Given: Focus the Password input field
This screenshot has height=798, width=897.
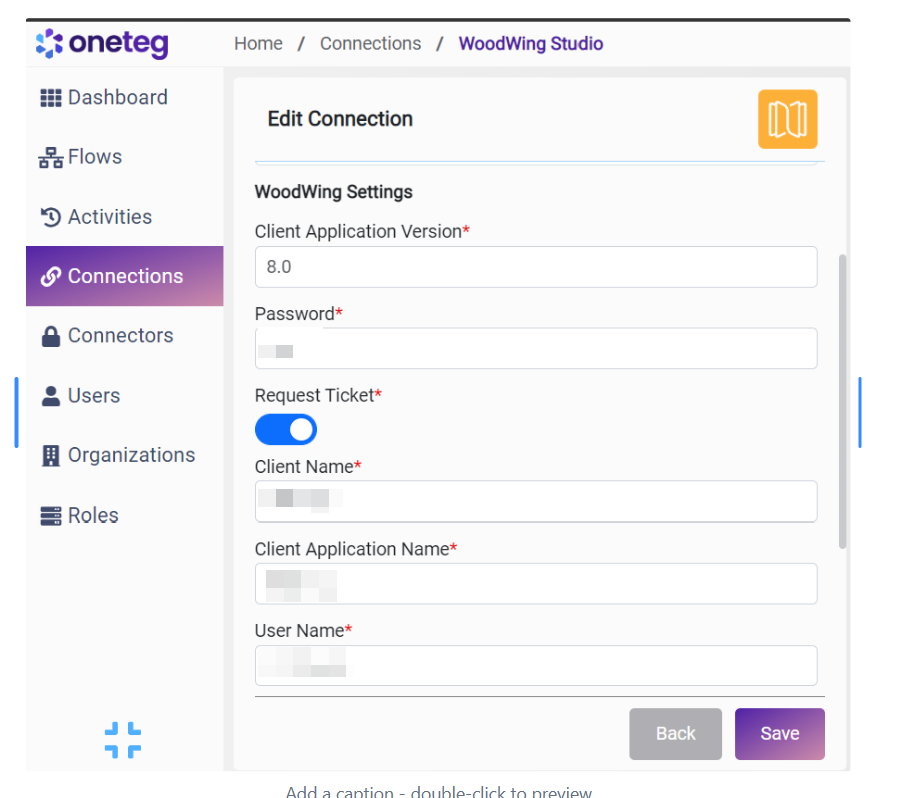Looking at the screenshot, I should point(535,349).
